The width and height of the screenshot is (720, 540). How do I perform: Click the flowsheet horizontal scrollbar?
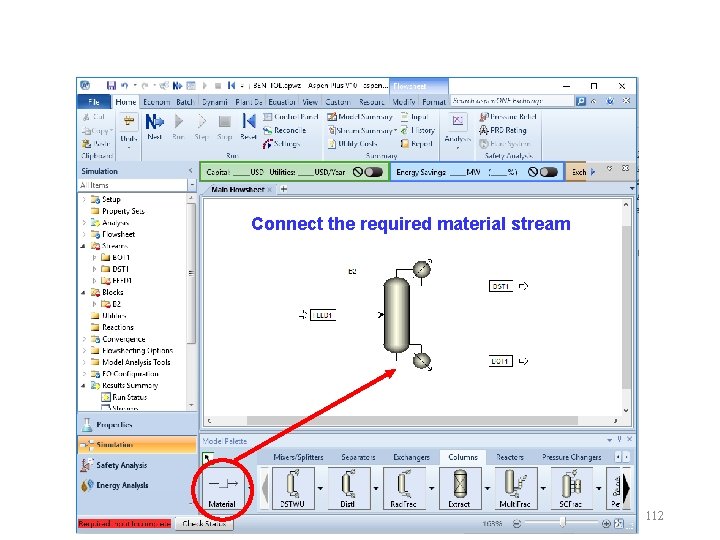[x=412, y=421]
